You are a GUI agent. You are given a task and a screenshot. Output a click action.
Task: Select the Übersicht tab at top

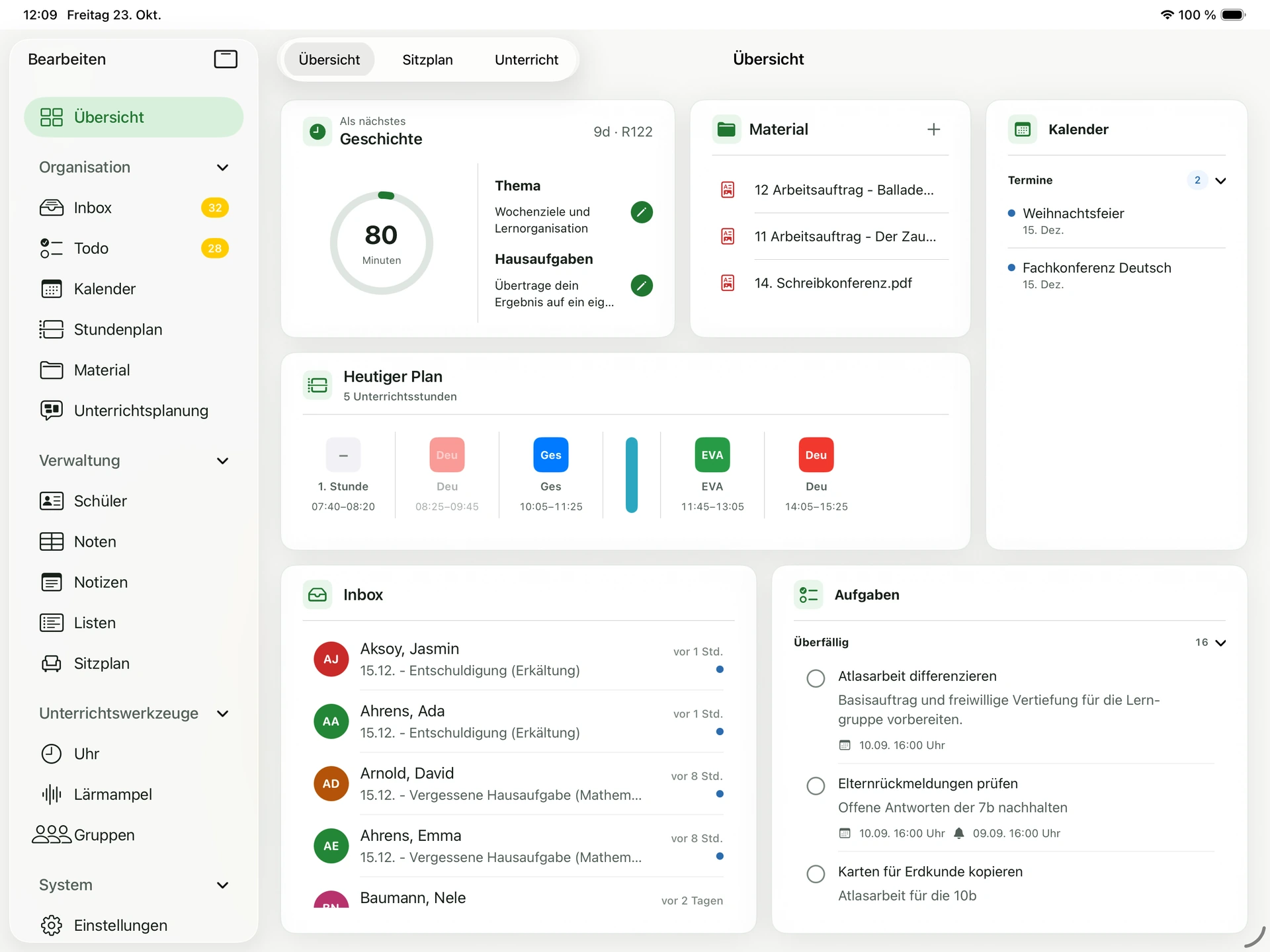pyautogui.click(x=329, y=60)
